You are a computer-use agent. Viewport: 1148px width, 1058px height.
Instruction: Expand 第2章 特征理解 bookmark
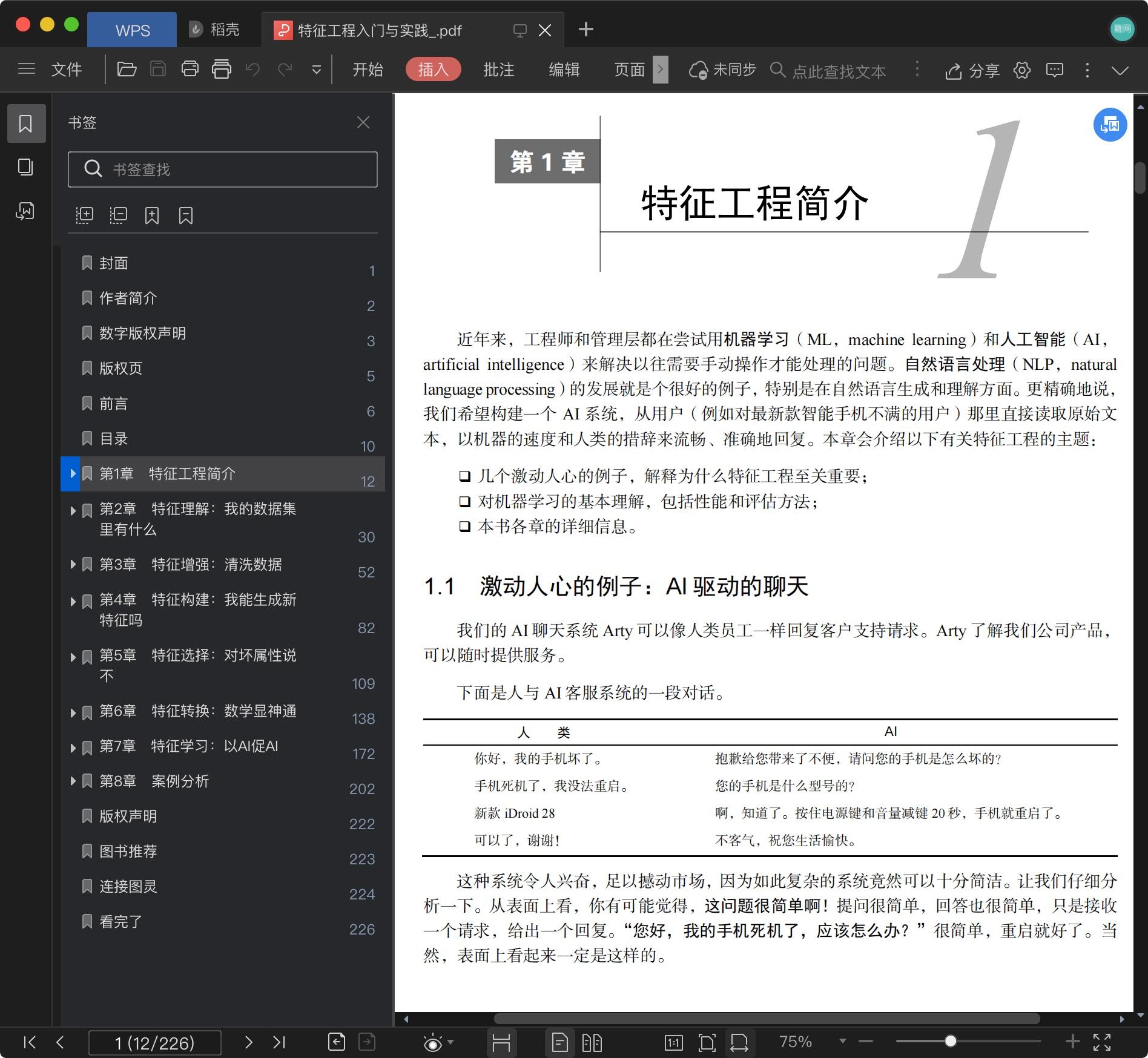pyautogui.click(x=73, y=510)
